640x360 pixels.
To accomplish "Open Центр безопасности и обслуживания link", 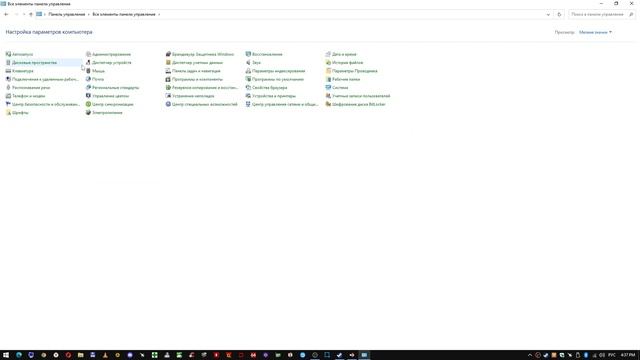I will click(x=46, y=104).
